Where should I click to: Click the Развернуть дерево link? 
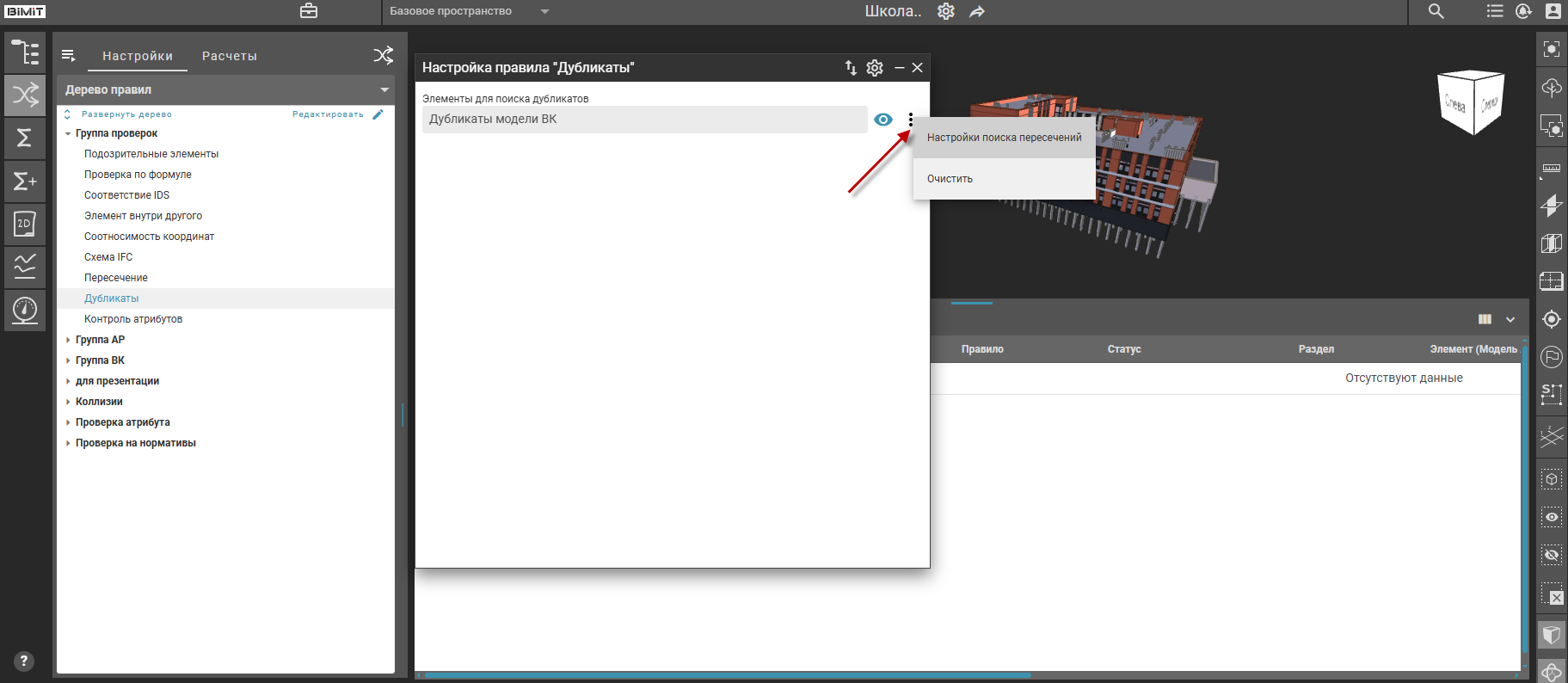tap(126, 114)
